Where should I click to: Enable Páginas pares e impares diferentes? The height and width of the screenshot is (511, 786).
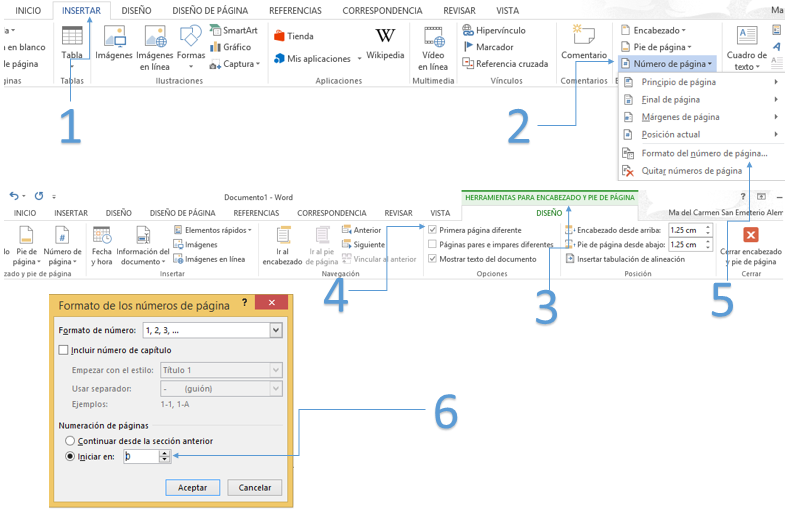[432, 244]
